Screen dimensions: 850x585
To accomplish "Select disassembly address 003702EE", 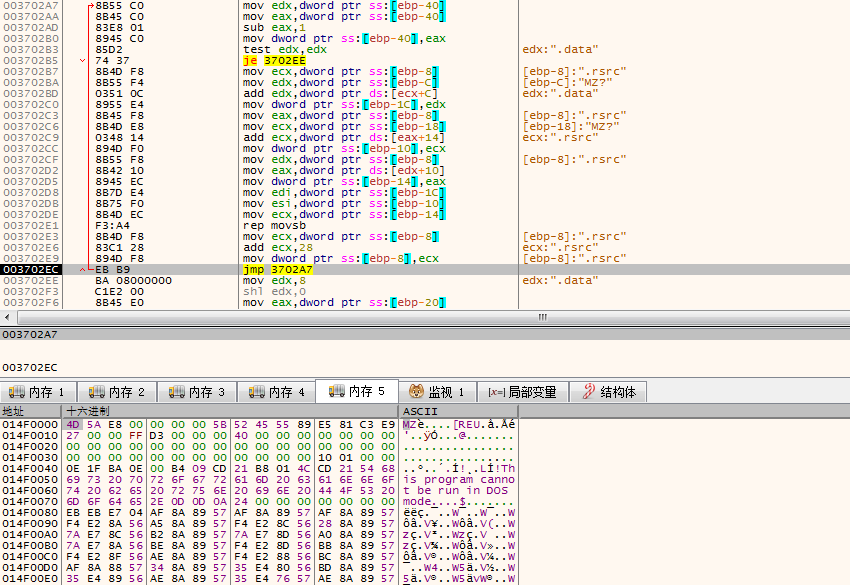I will (x=31, y=280).
